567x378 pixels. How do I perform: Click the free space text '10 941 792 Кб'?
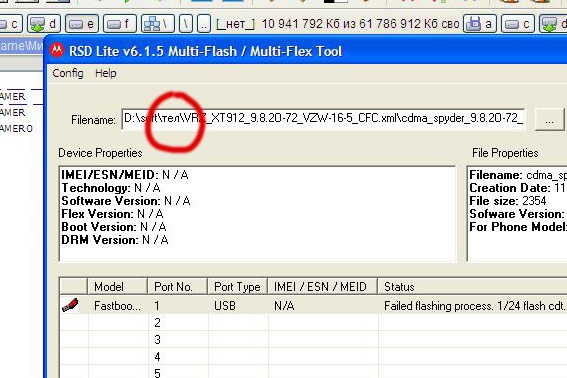point(301,24)
